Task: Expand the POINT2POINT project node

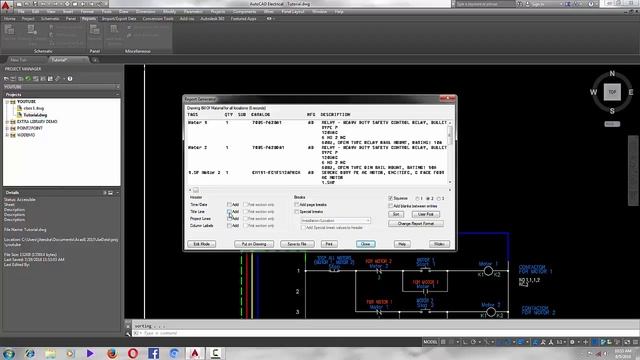Action: coord(7,128)
